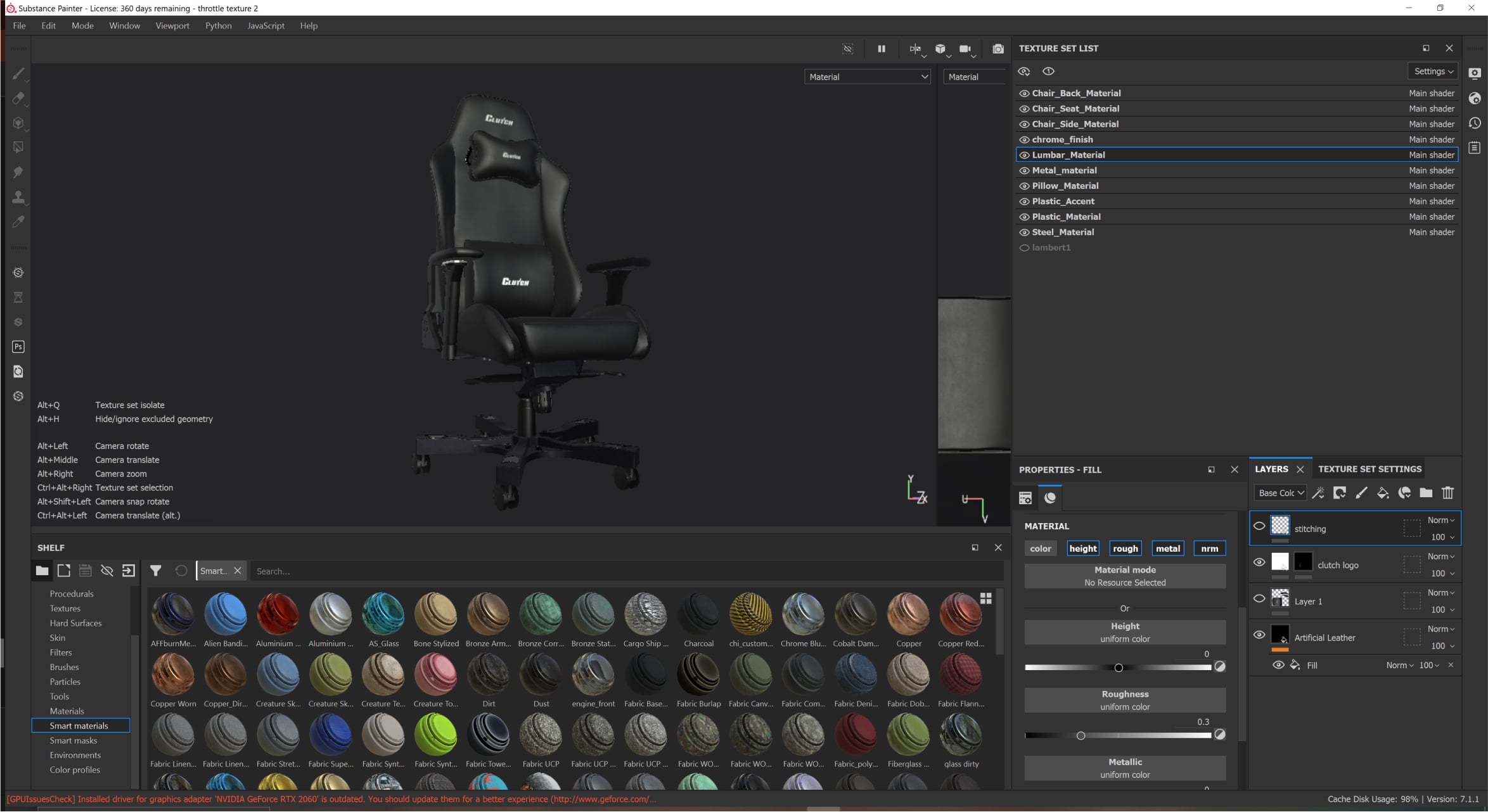Pause viewport rendering
Screen dimensions: 1488x812
click(x=882, y=49)
